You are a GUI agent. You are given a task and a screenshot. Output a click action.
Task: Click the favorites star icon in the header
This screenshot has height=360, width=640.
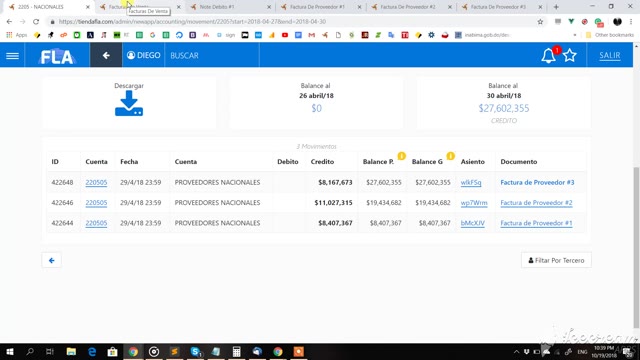(x=570, y=56)
